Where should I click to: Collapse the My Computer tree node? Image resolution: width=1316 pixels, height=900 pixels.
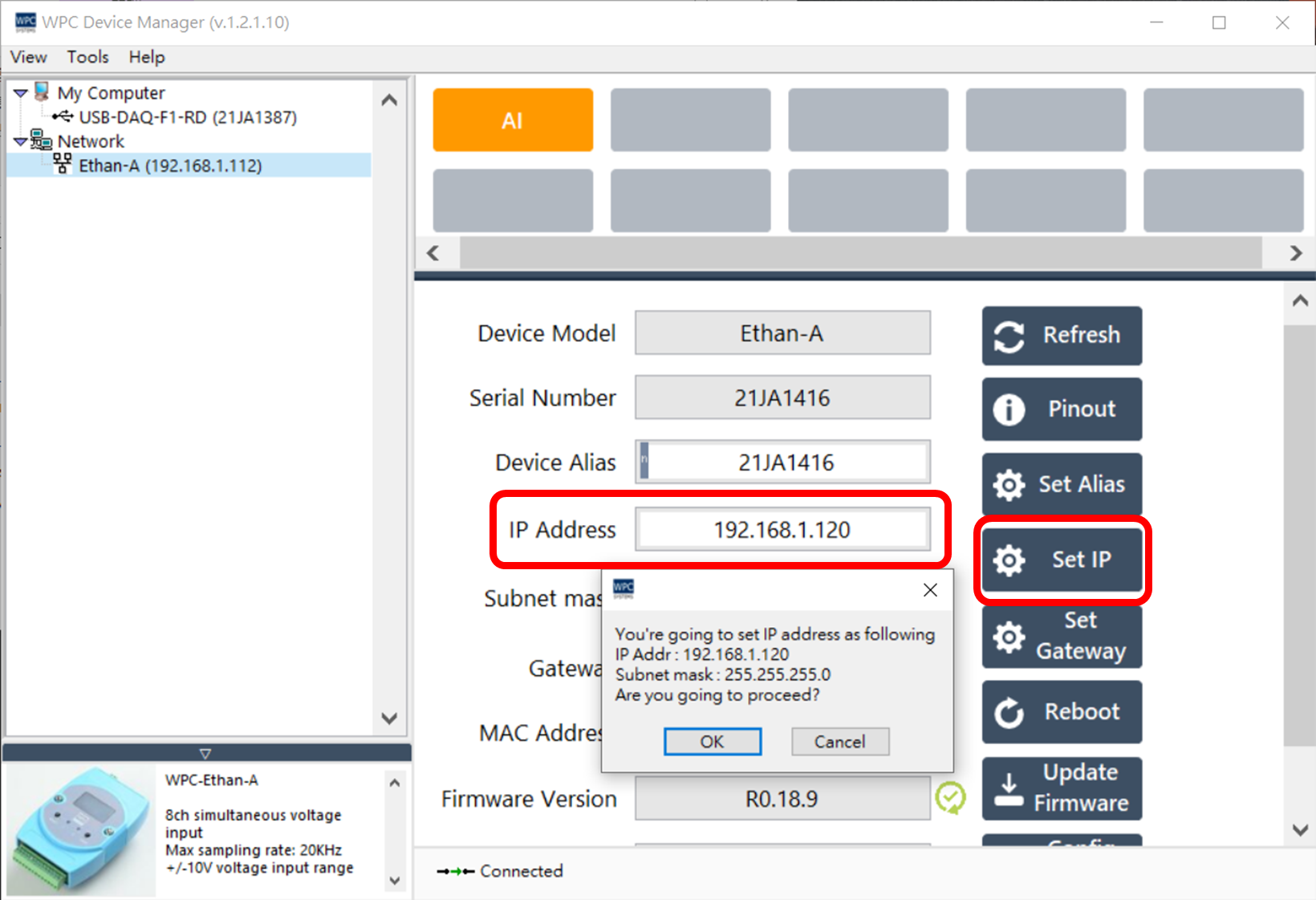click(21, 93)
